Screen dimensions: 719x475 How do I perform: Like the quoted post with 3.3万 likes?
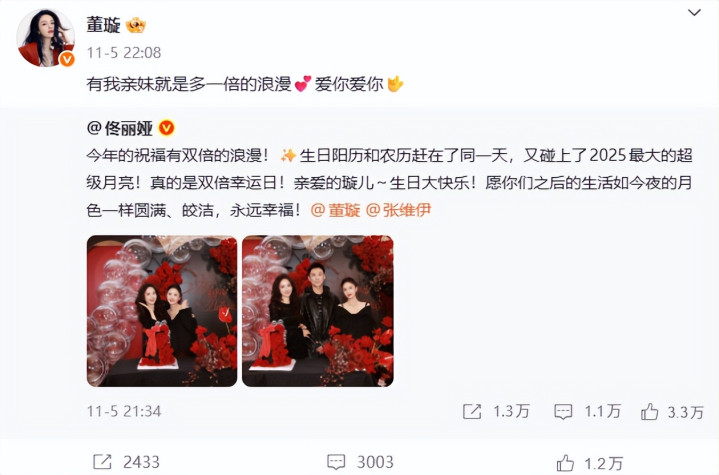pyautogui.click(x=672, y=412)
